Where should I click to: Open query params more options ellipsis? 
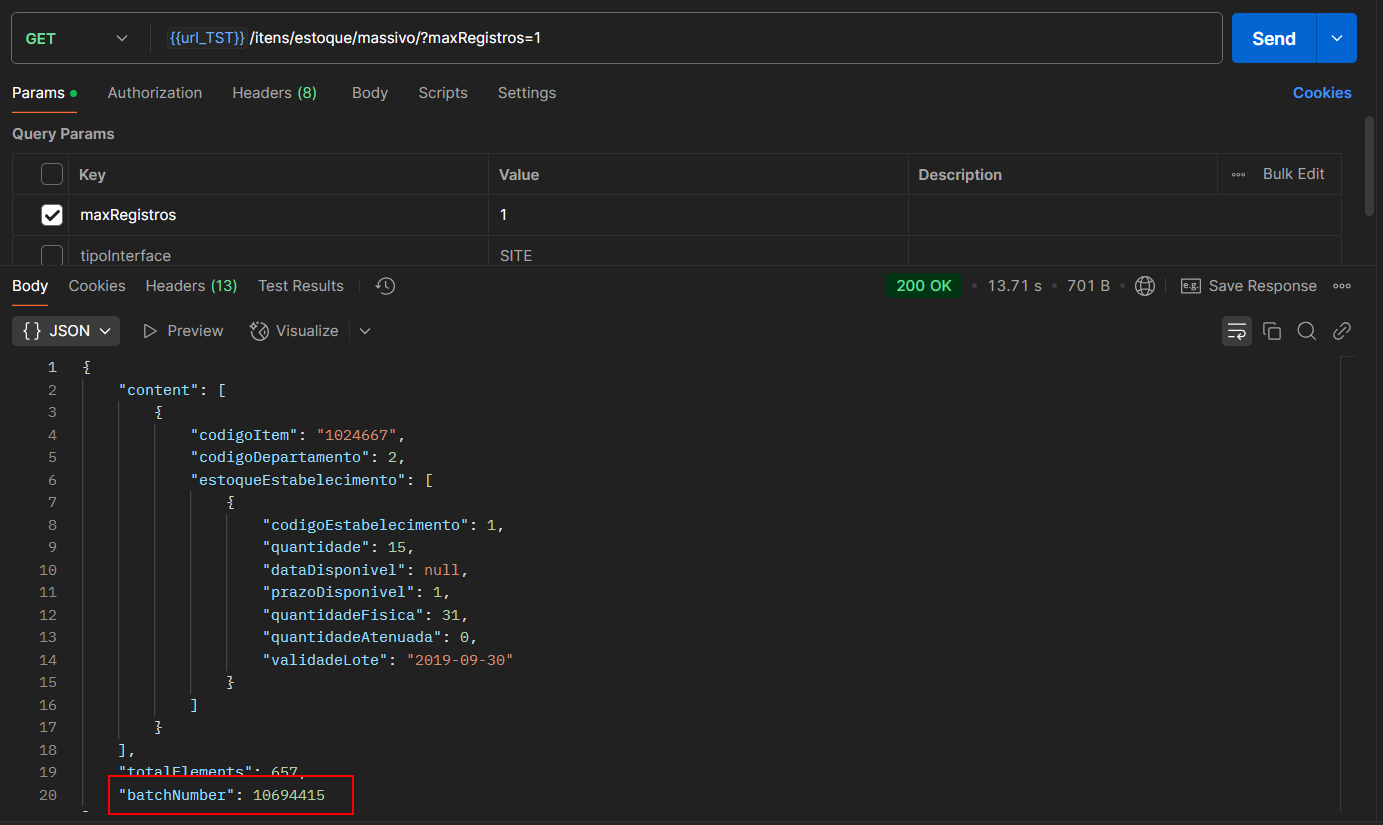click(x=1238, y=174)
